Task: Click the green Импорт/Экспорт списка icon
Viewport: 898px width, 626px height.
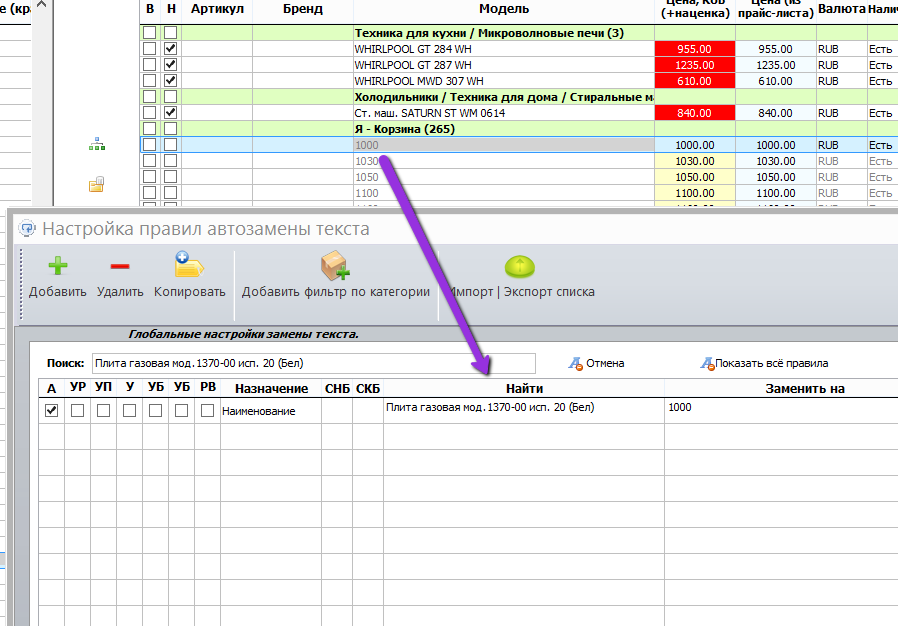Action: pos(519,267)
